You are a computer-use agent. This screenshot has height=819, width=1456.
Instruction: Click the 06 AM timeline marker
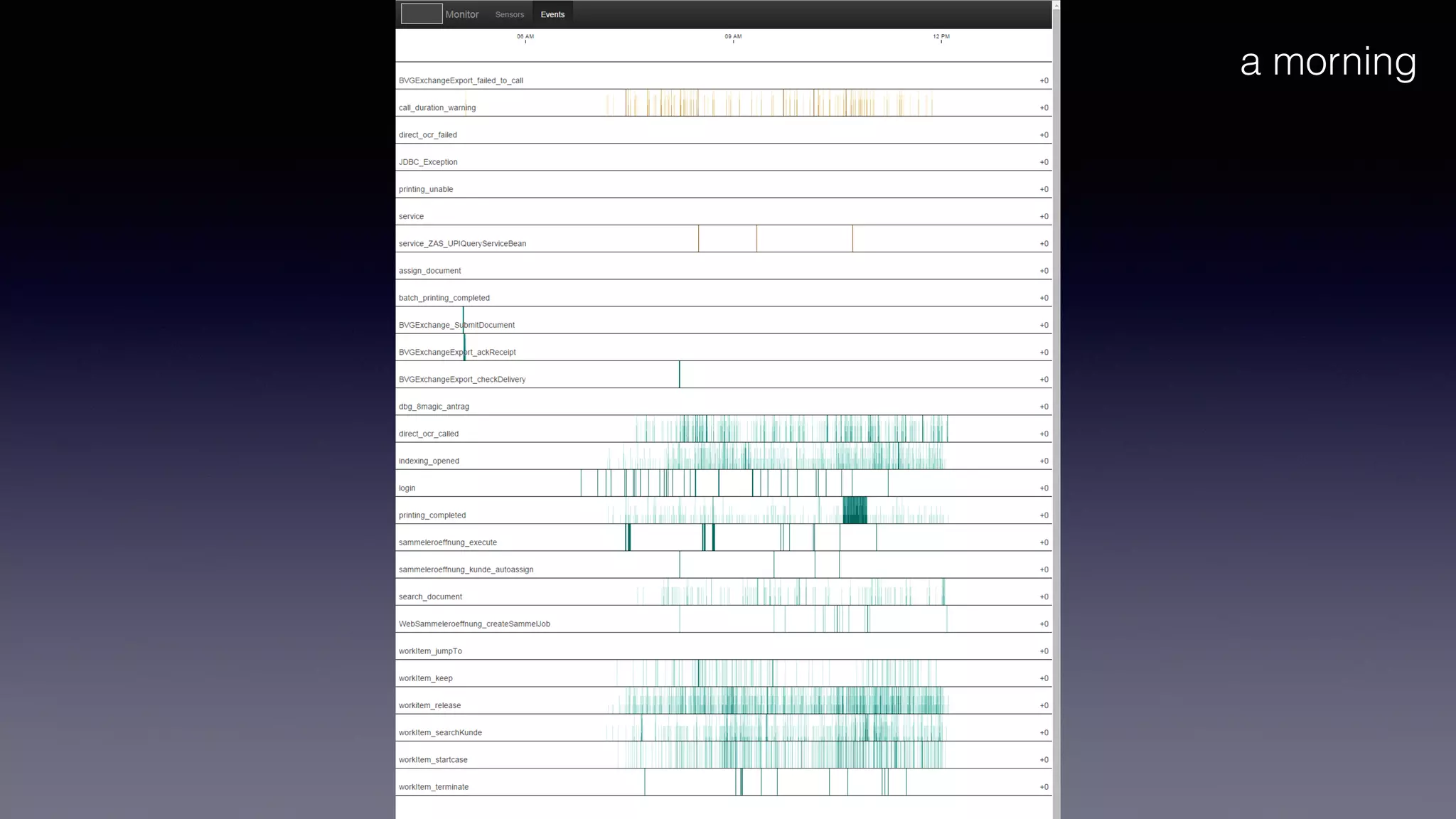click(525, 37)
